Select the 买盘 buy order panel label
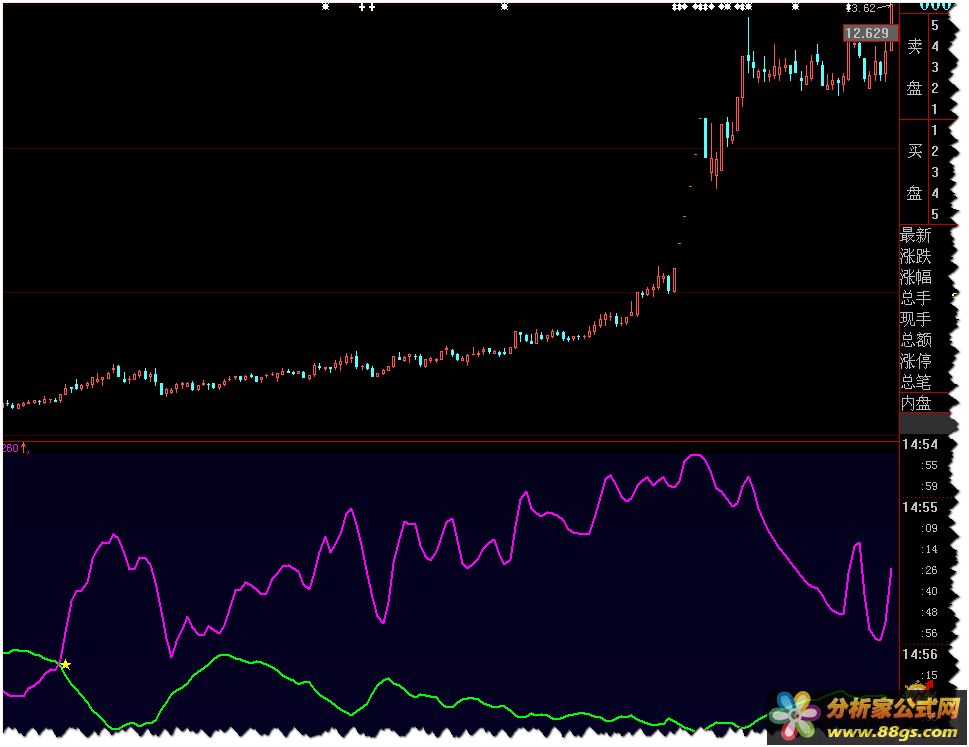The width and height of the screenshot is (969, 747). click(x=914, y=172)
